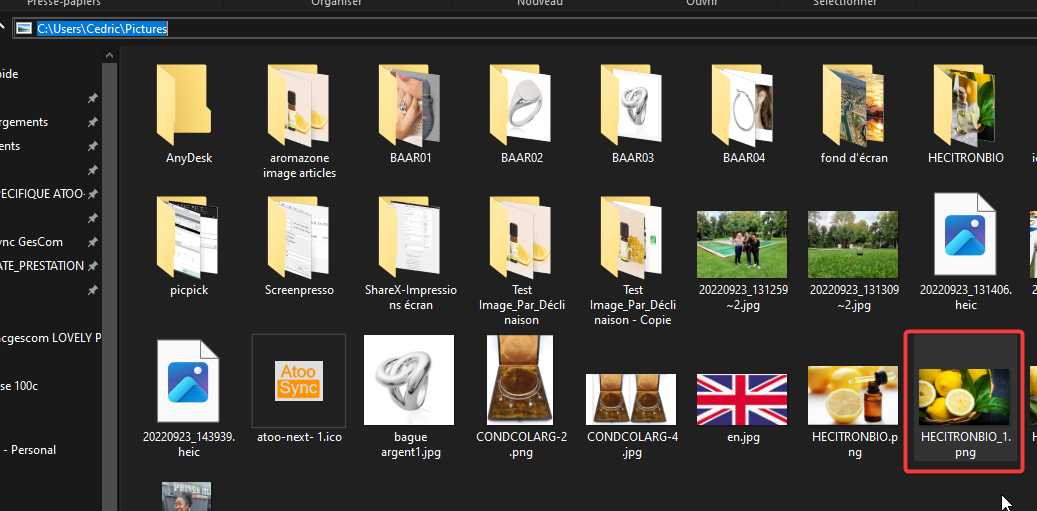Select the HECITRONBIO folder
1037x511 pixels.
point(966,114)
